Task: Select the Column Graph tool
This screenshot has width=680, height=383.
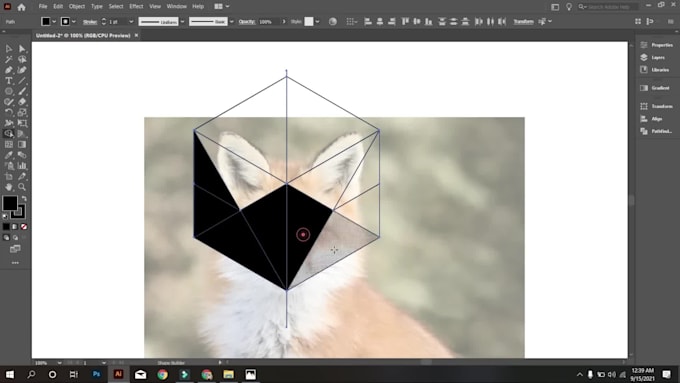Action: pyautogui.click(x=22, y=166)
